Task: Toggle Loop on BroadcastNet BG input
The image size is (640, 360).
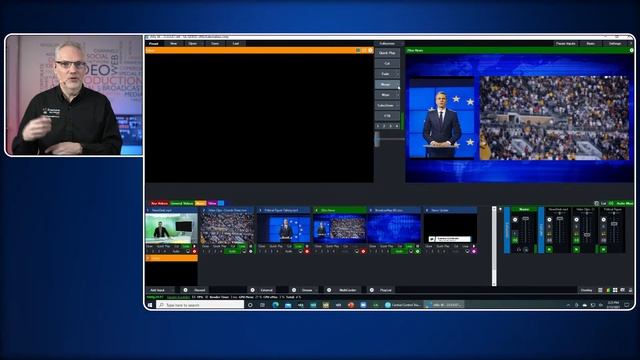Action: coord(409,246)
